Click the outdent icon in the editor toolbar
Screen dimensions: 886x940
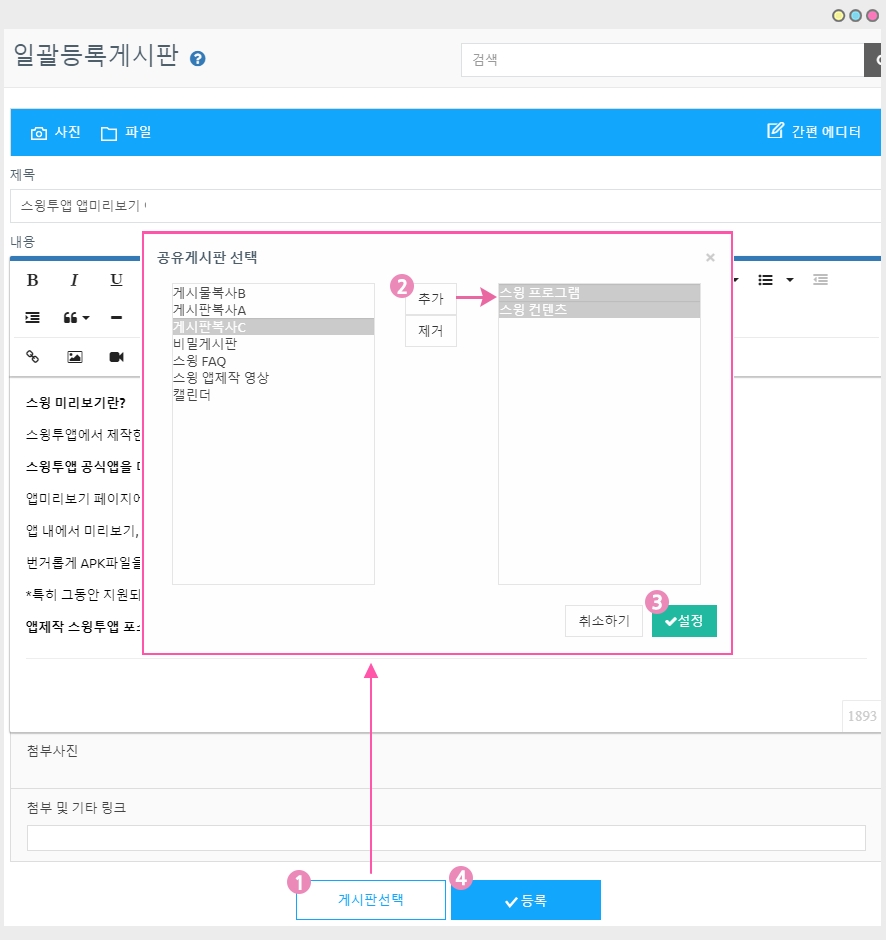[820, 280]
